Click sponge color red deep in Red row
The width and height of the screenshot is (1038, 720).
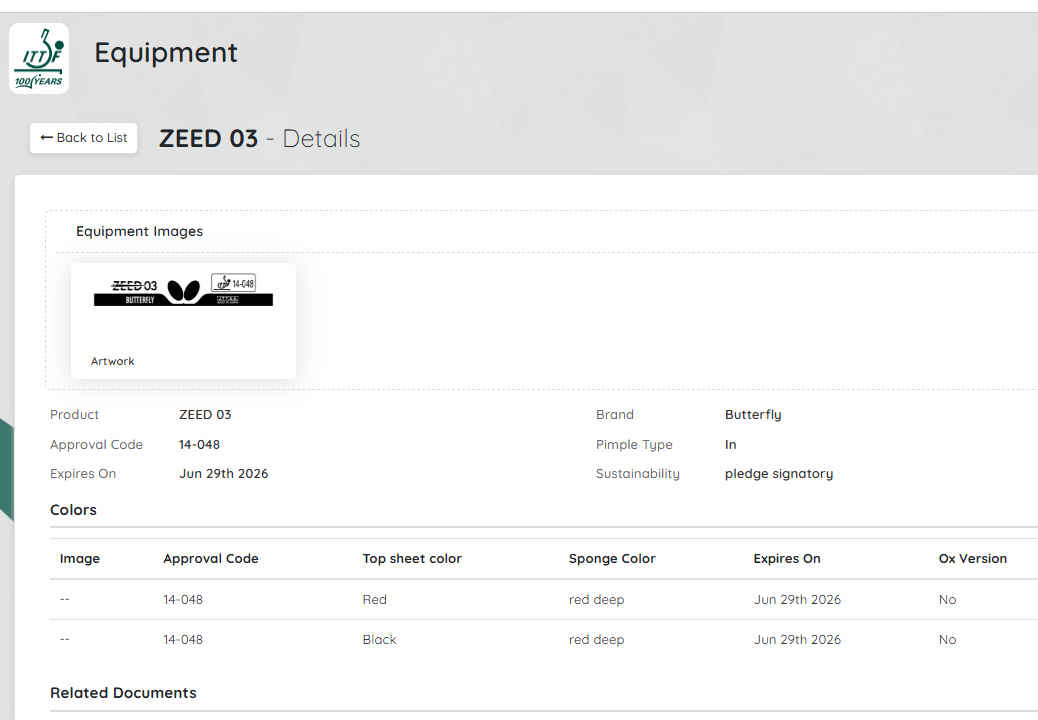pos(596,600)
